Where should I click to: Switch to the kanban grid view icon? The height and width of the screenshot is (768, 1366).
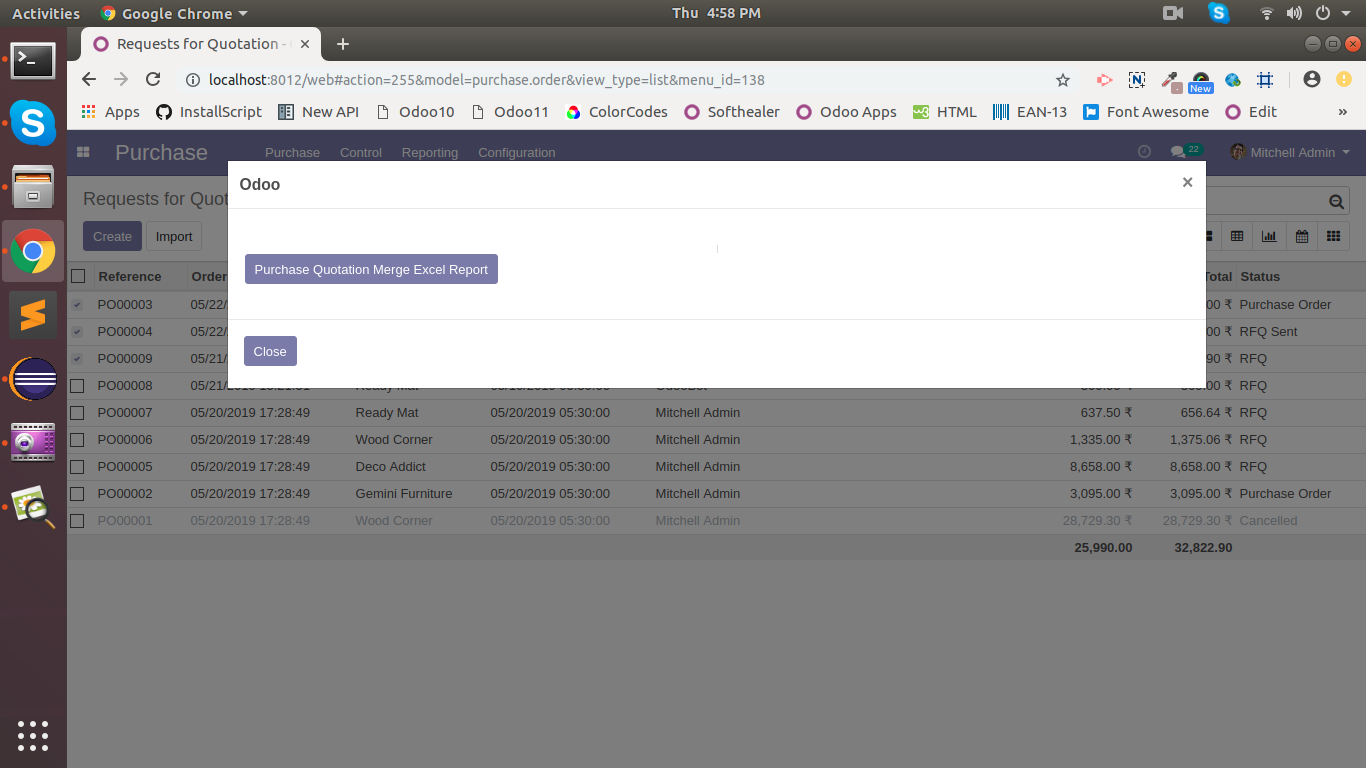point(1333,236)
